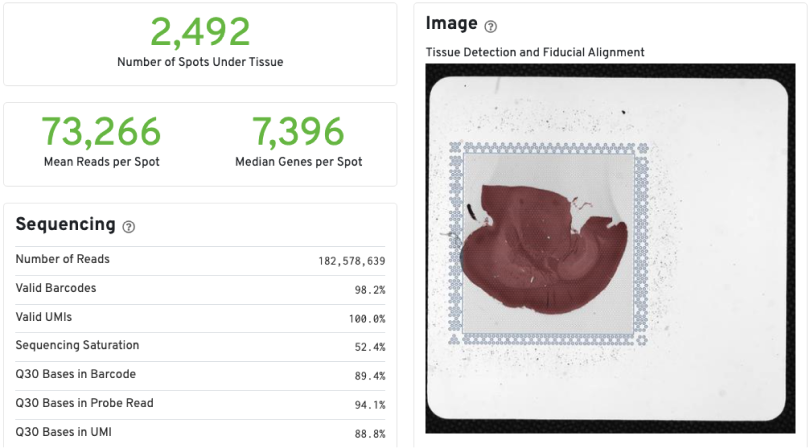The width and height of the screenshot is (810, 448).
Task: Click the Tissue Detection and Fiducial Alignment caption
Action: 535,52
